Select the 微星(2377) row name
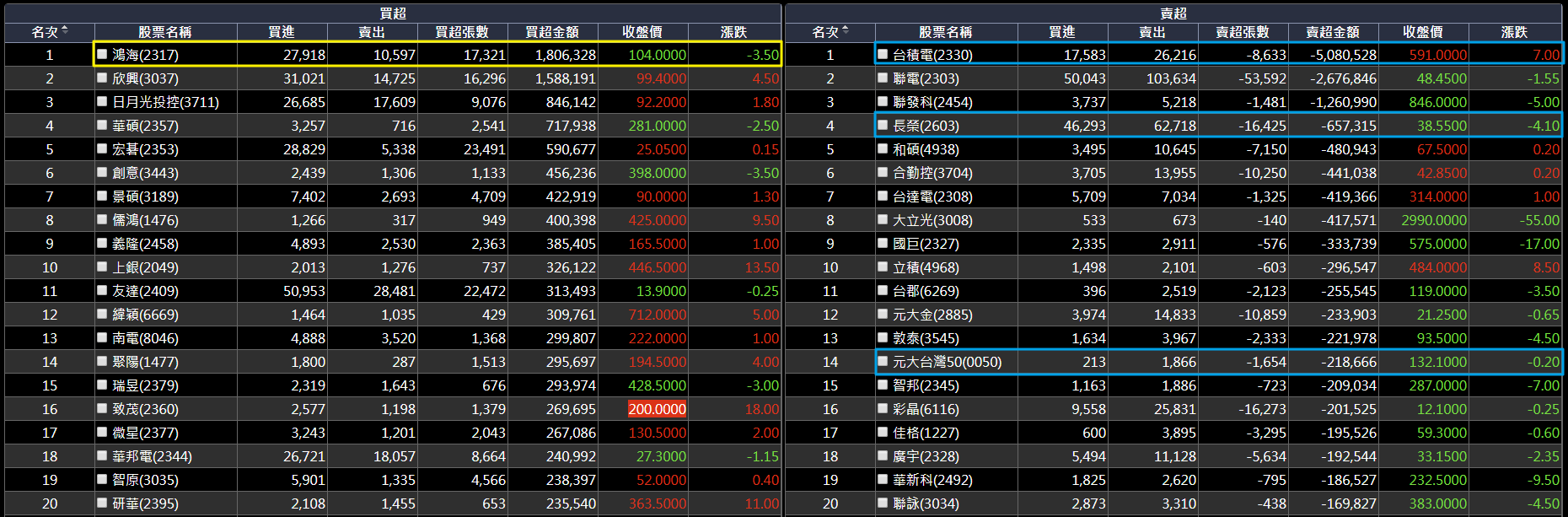Viewport: 1568px width, 517px height. click(145, 433)
